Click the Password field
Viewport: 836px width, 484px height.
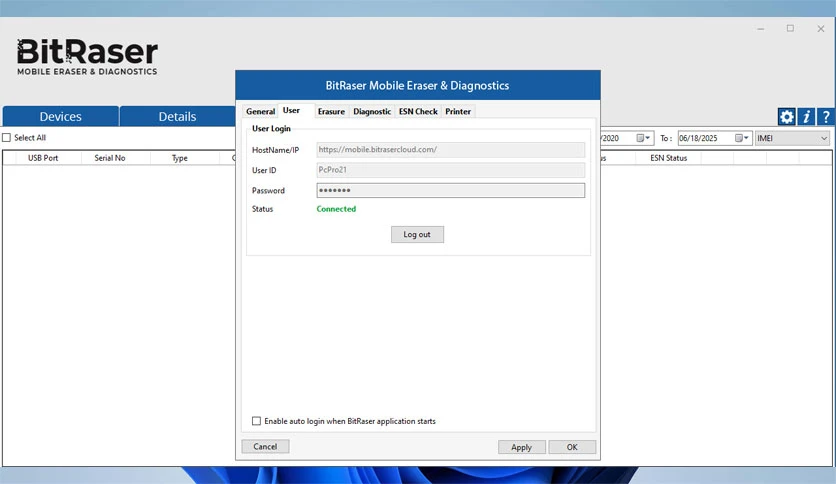(451, 190)
